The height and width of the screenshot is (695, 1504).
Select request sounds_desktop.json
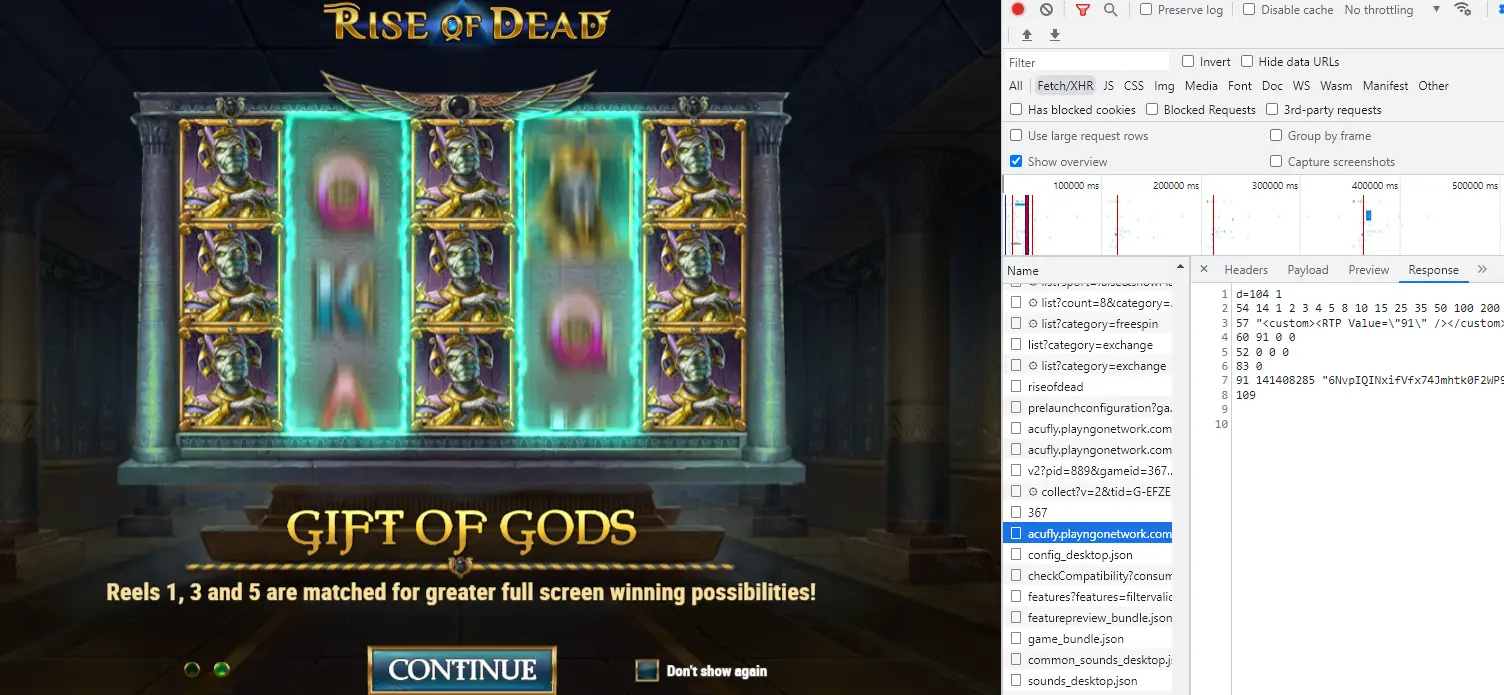pos(1088,681)
